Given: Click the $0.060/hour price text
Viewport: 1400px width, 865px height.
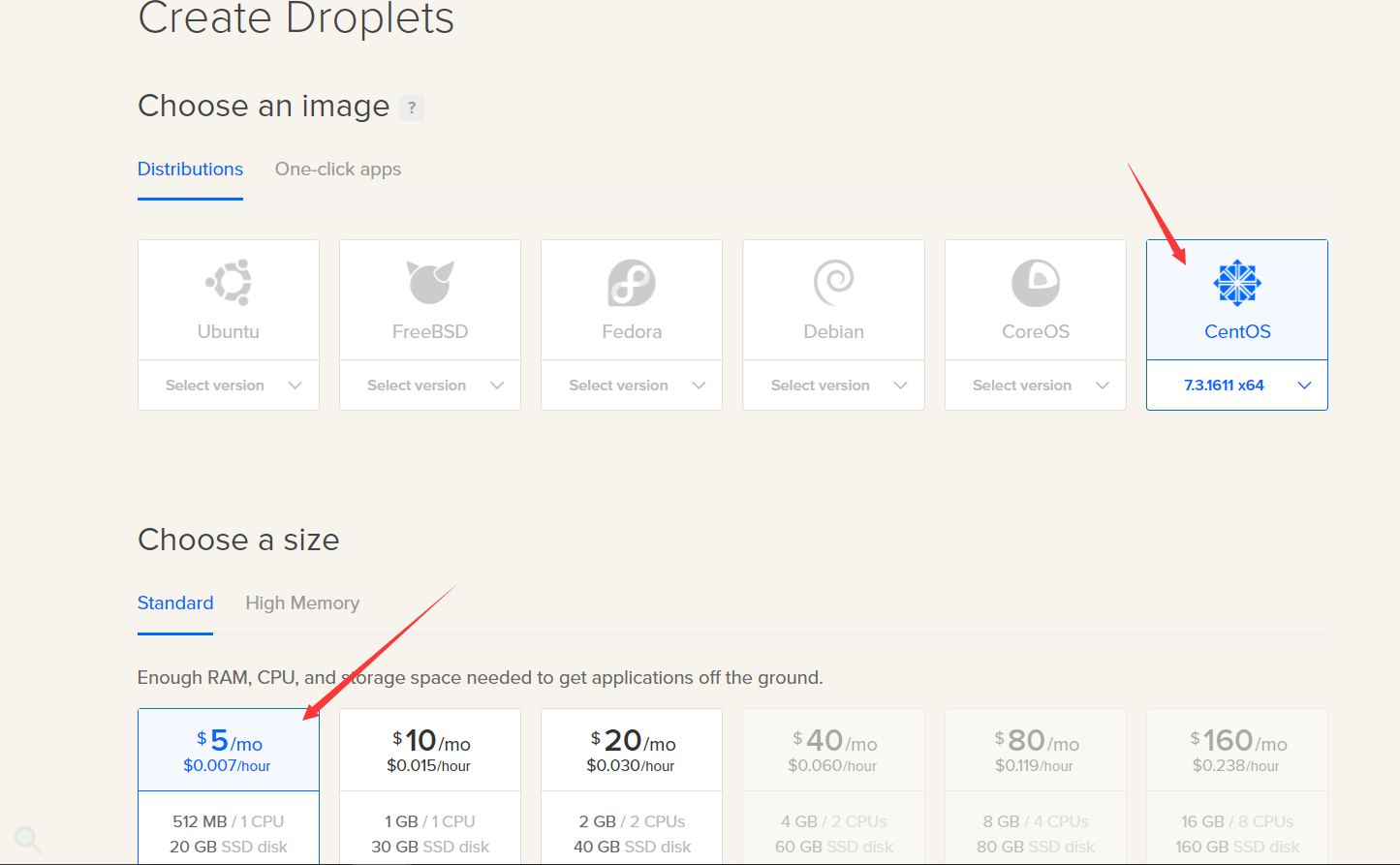Looking at the screenshot, I should pos(832,766).
